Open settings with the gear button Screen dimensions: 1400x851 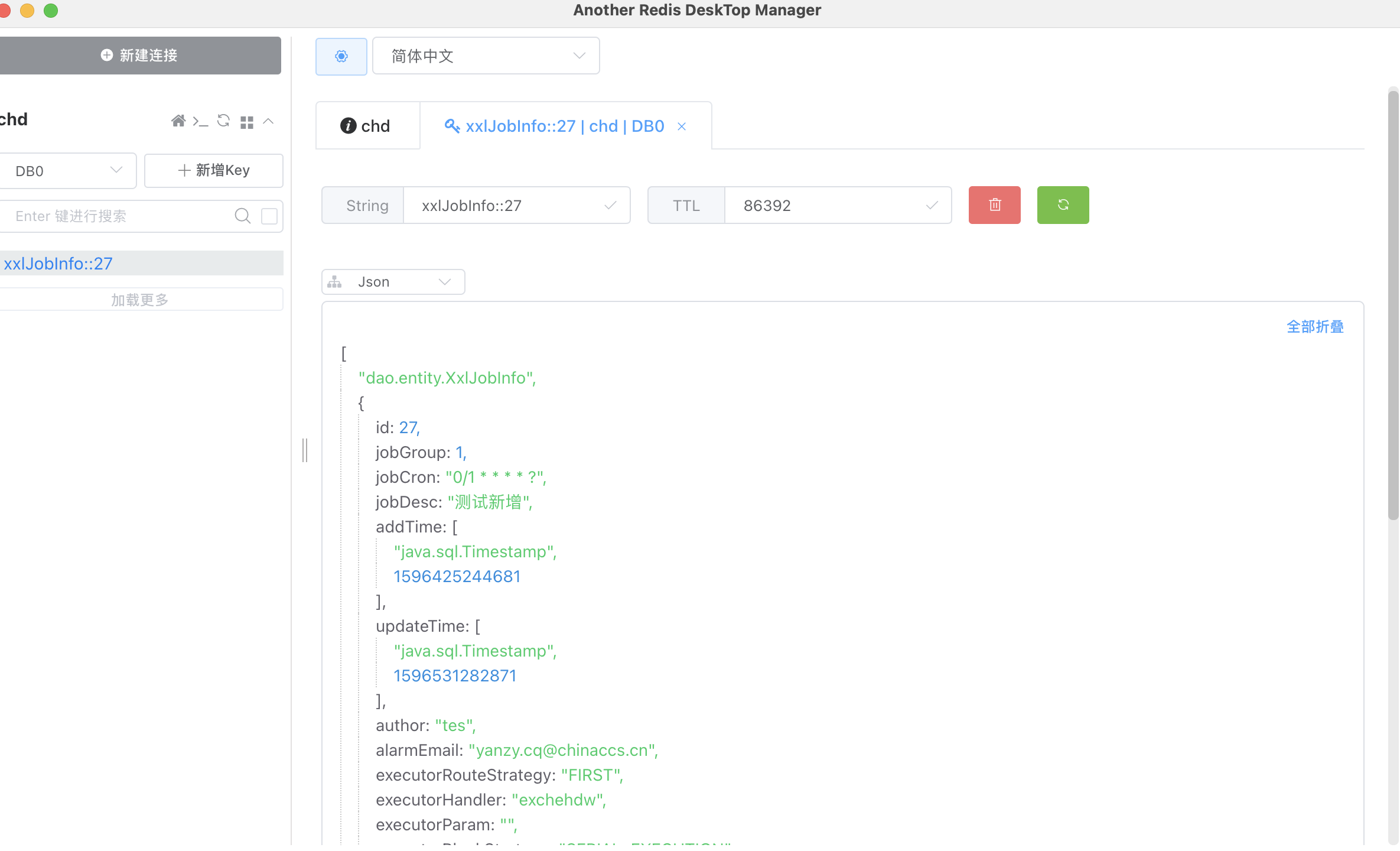point(341,56)
